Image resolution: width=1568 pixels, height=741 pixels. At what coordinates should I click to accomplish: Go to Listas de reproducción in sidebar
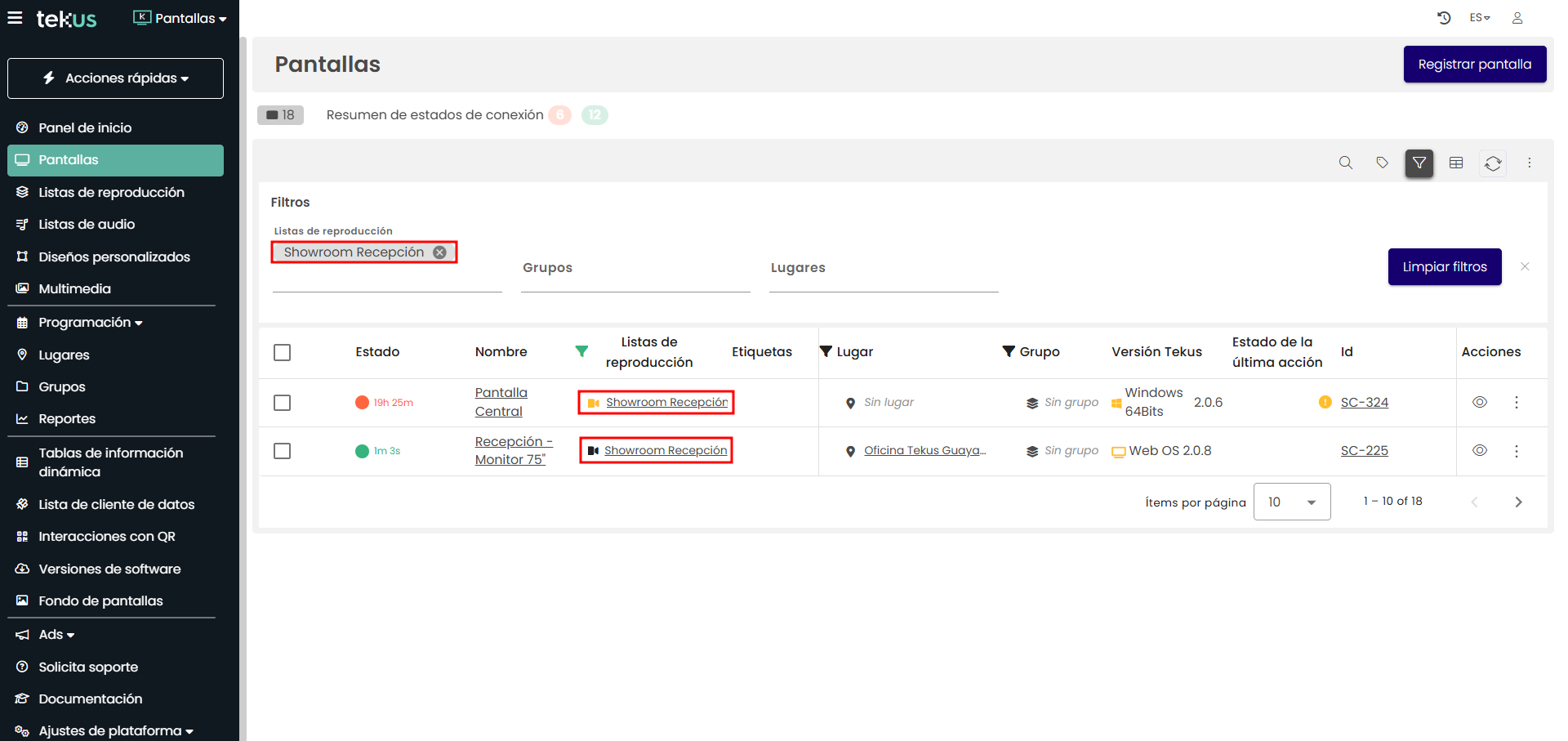click(x=111, y=193)
